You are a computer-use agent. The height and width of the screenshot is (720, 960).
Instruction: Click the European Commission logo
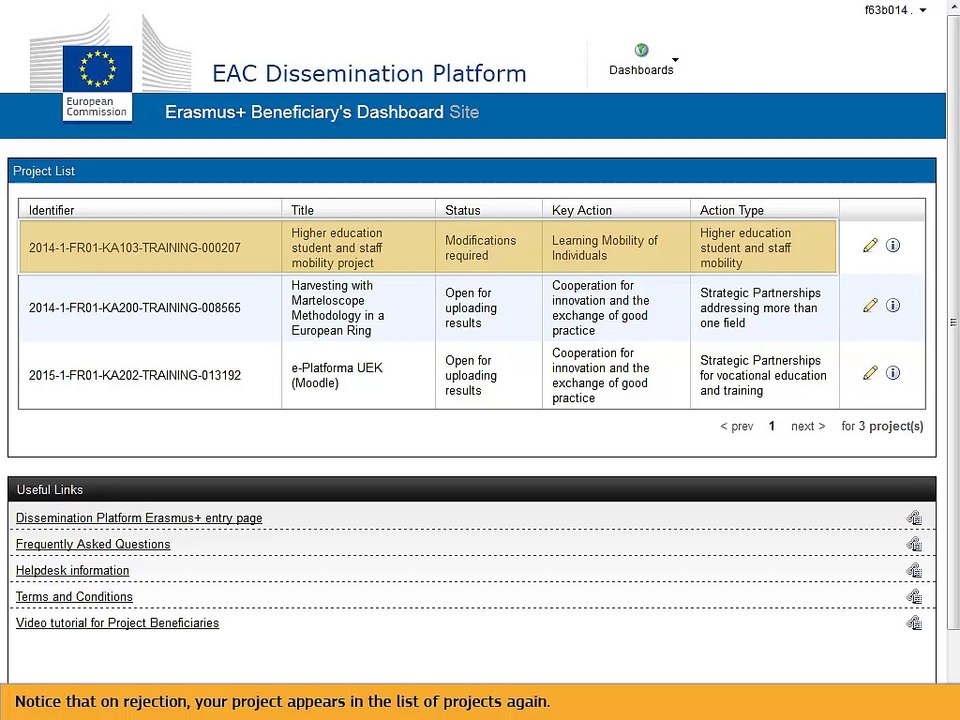click(x=97, y=83)
